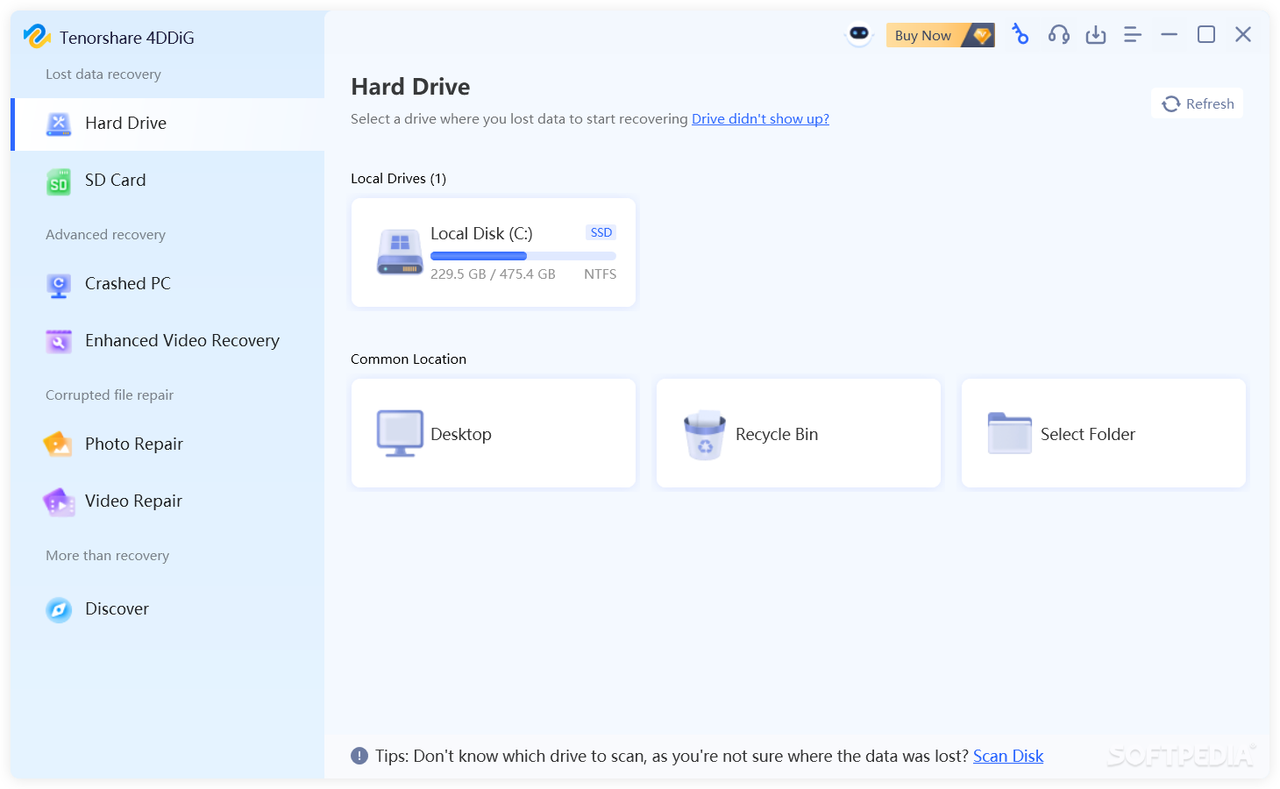Click the Hard Drive sidebar icon
The width and height of the screenshot is (1280, 789).
(59, 123)
